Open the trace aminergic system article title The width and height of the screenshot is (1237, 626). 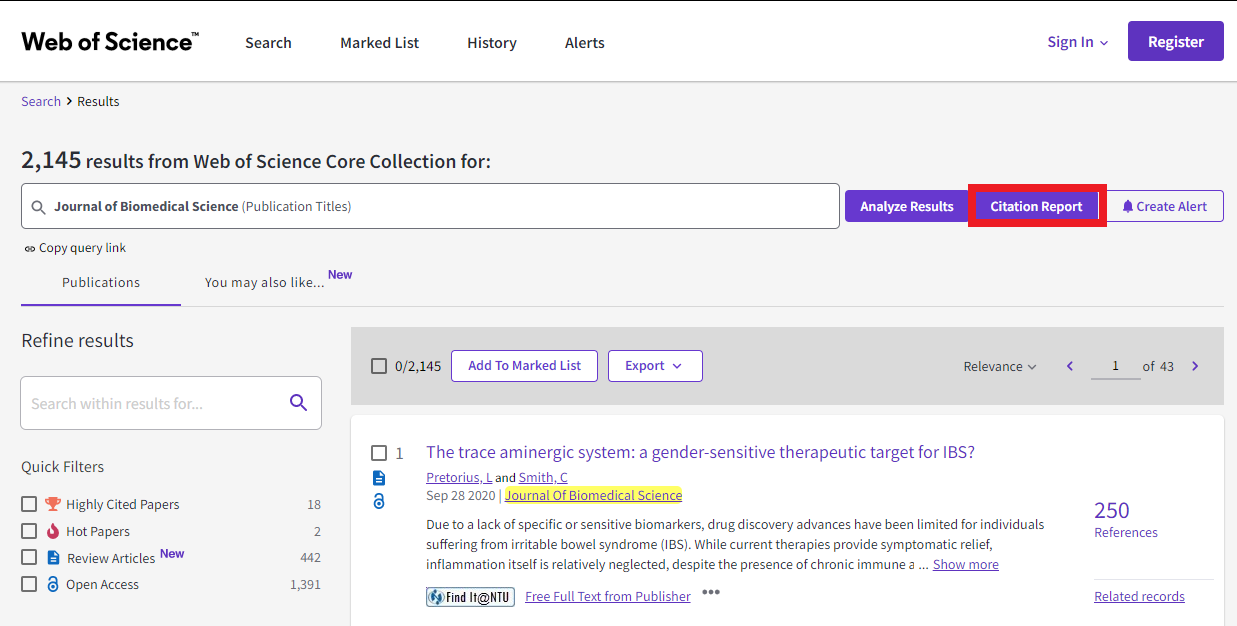tap(700, 452)
